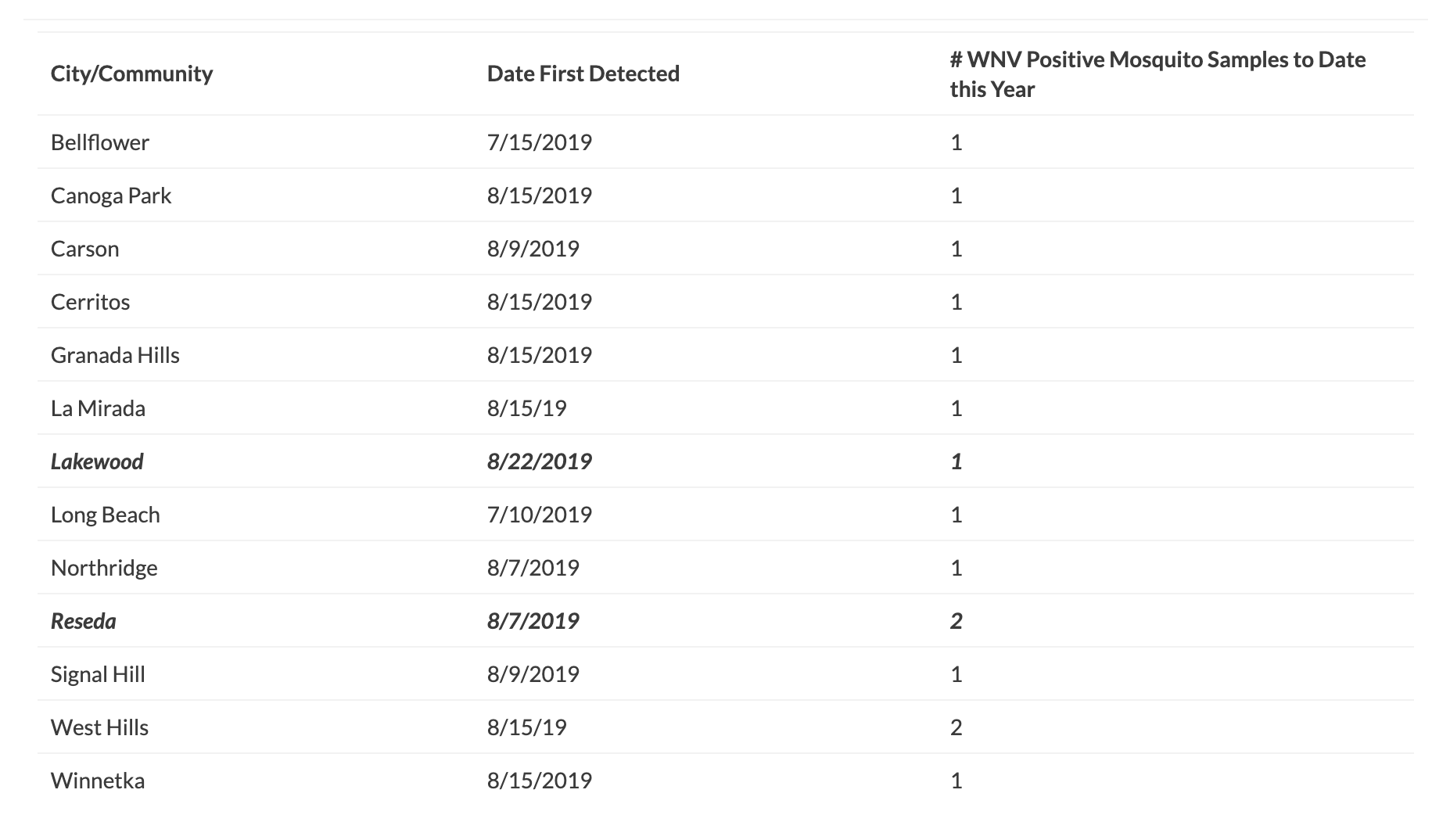Viewport: 1450px width, 840px height.
Task: Select Long Beach date 7/10/2019
Action: click(x=539, y=515)
